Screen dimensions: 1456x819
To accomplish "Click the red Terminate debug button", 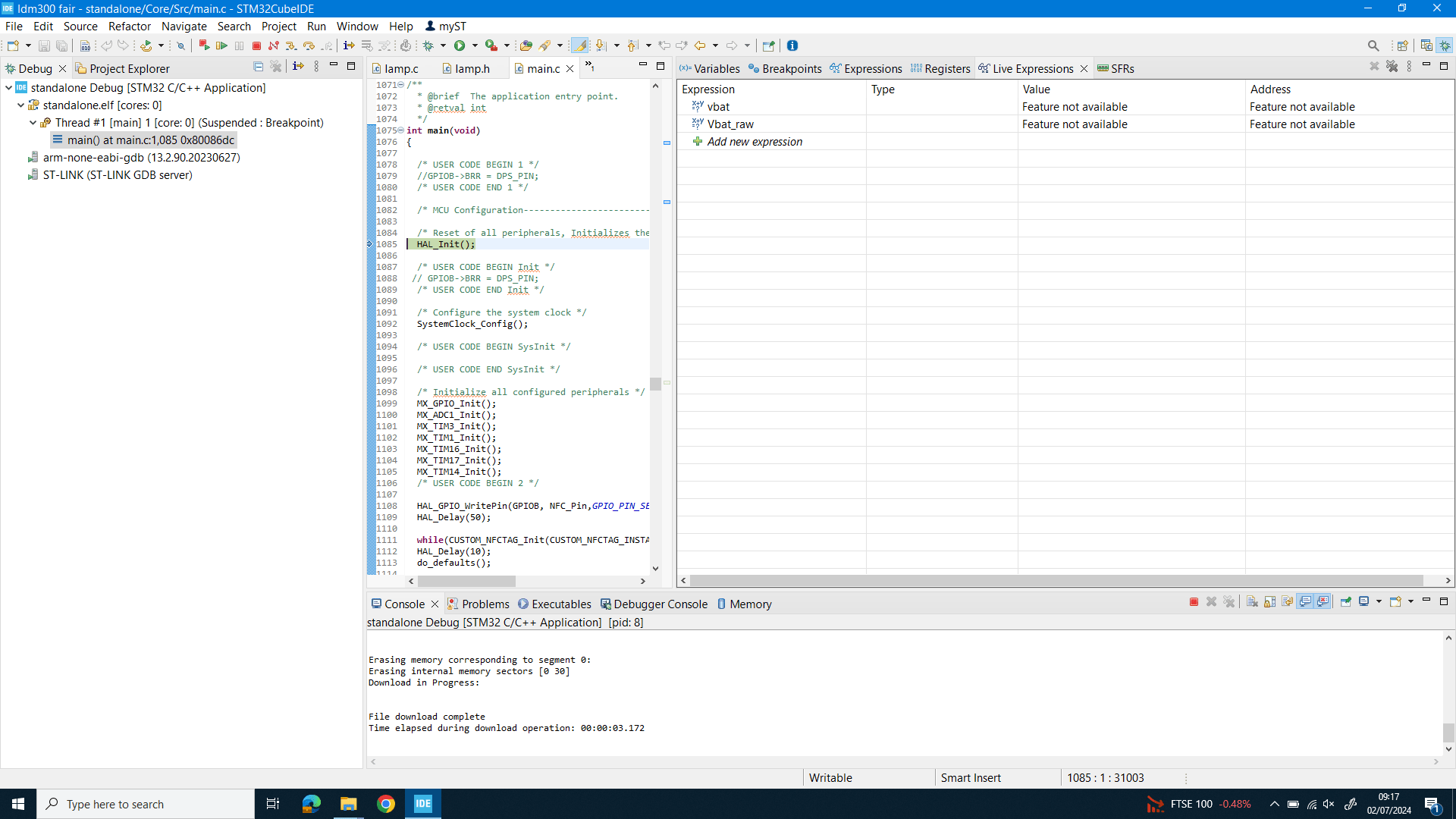I will [256, 46].
